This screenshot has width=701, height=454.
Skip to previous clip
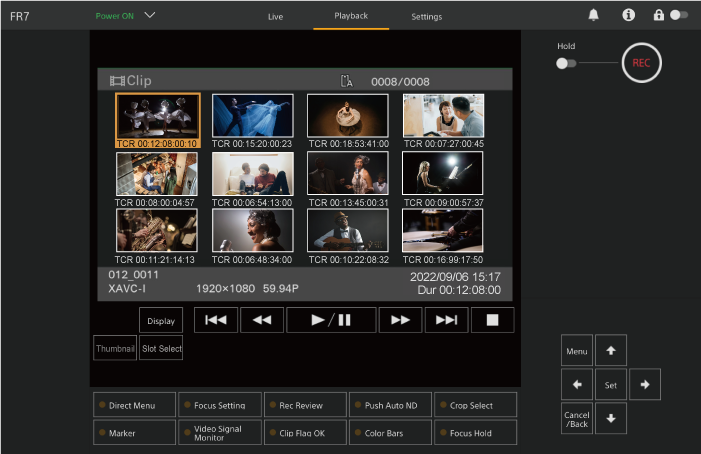tap(215, 320)
